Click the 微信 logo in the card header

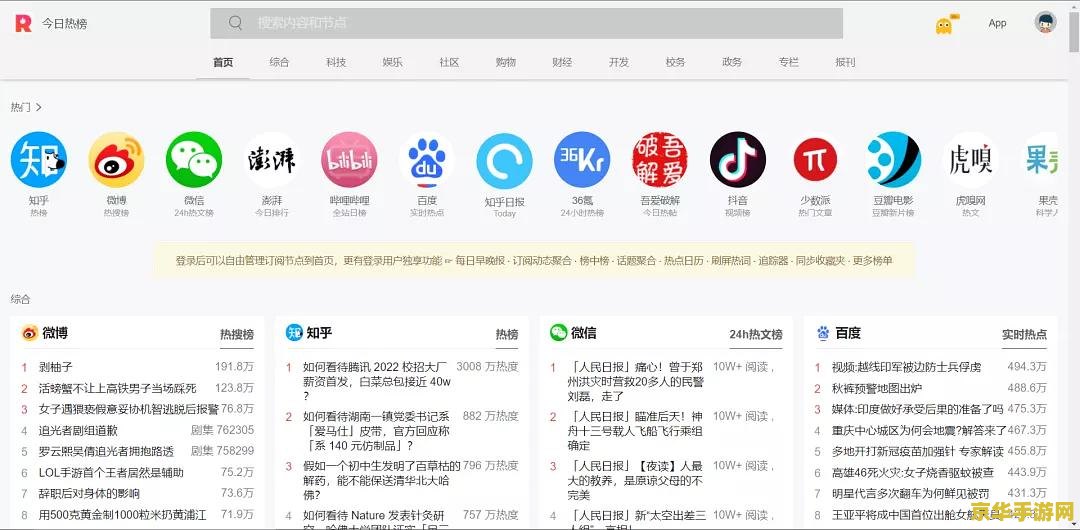[559, 333]
